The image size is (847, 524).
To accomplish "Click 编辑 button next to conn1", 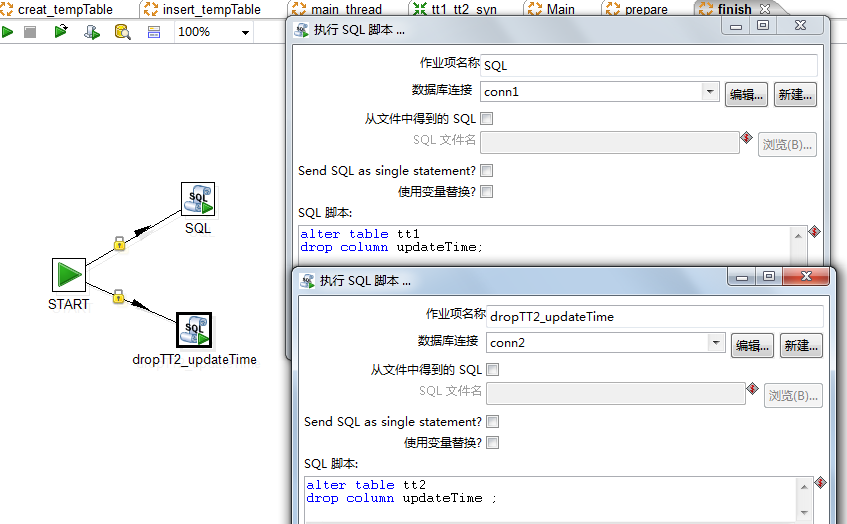I will click(x=746, y=95).
